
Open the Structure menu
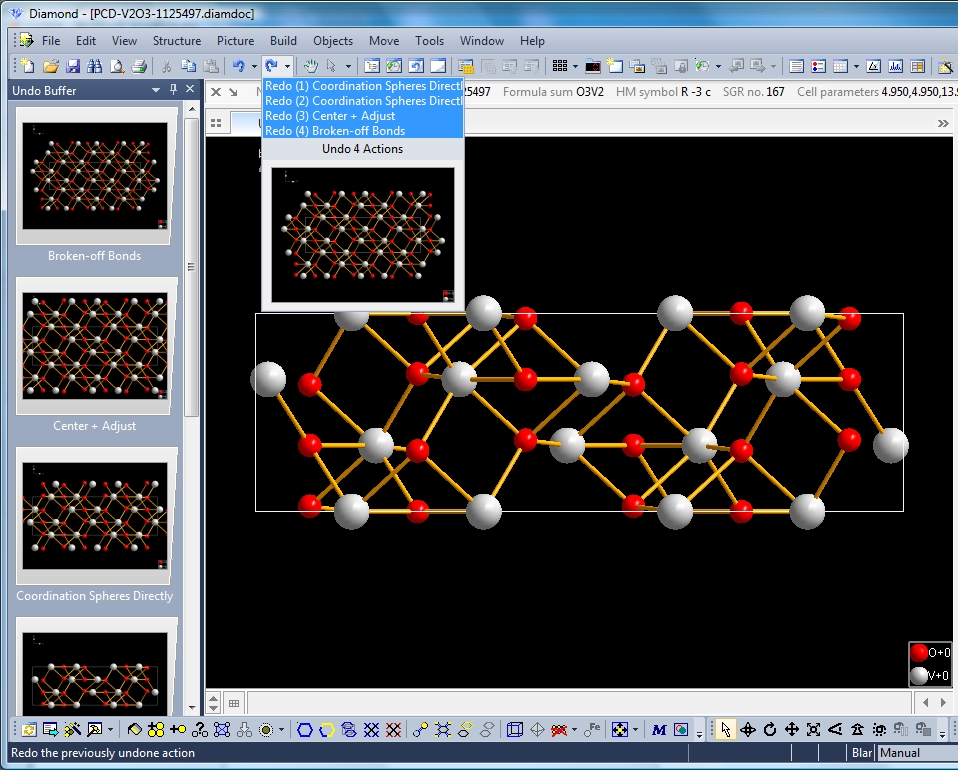[176, 41]
